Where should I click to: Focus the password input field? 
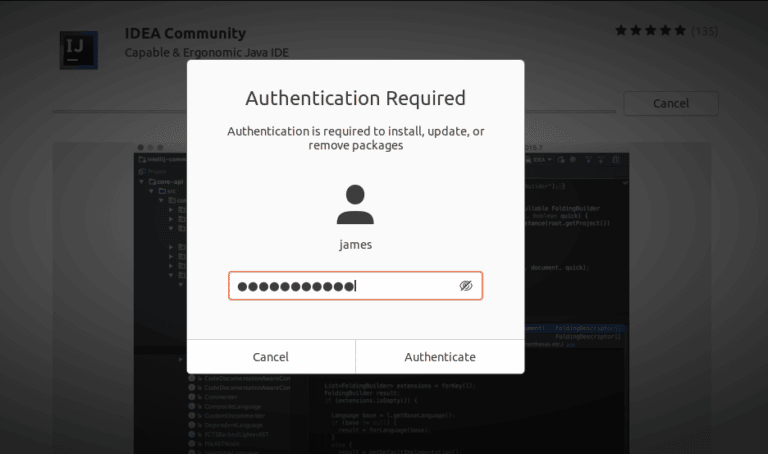coord(340,286)
